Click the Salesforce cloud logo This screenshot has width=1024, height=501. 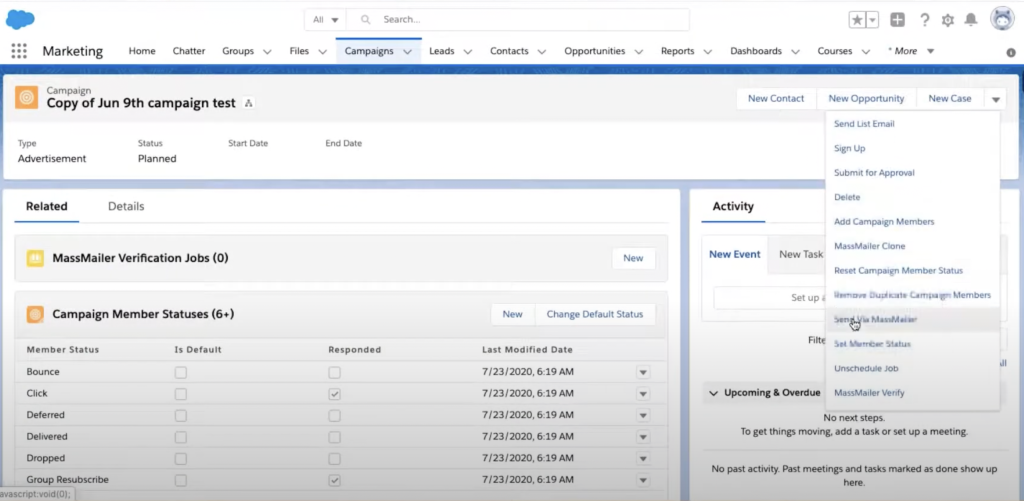tap(20, 20)
